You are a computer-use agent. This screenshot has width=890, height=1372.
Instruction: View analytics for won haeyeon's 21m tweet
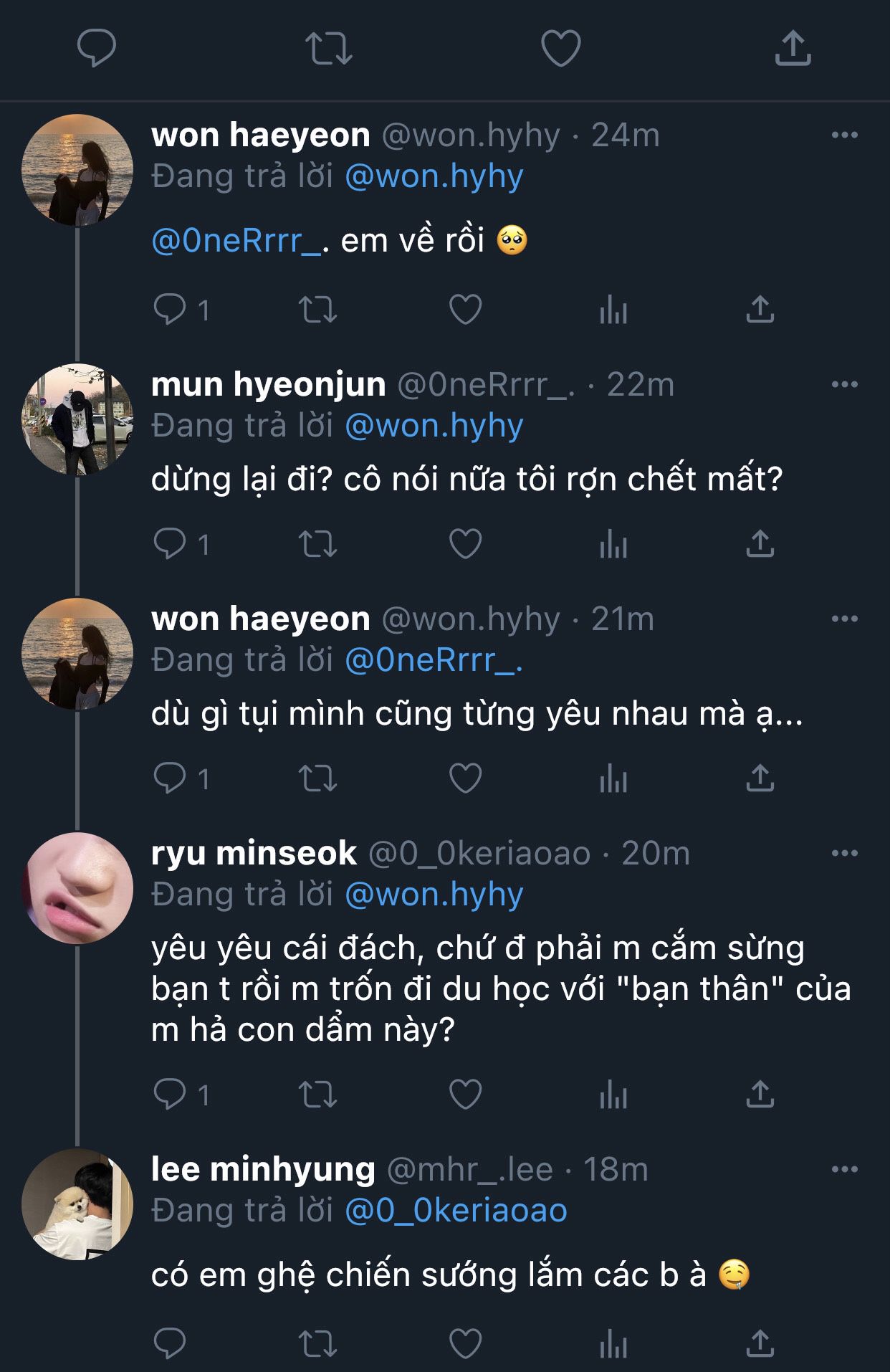[613, 778]
